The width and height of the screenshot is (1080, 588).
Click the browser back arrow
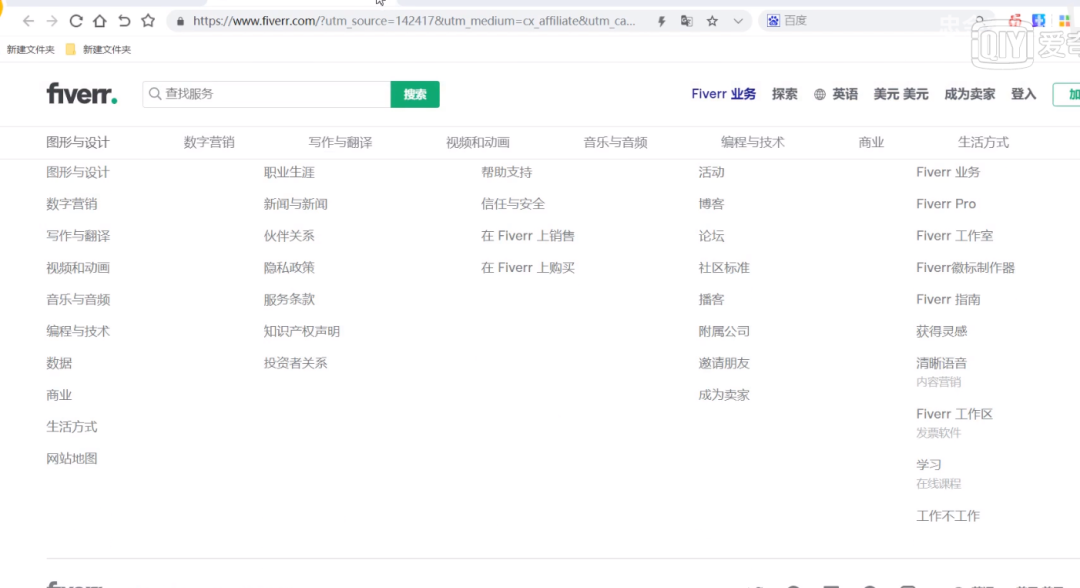coord(28,21)
